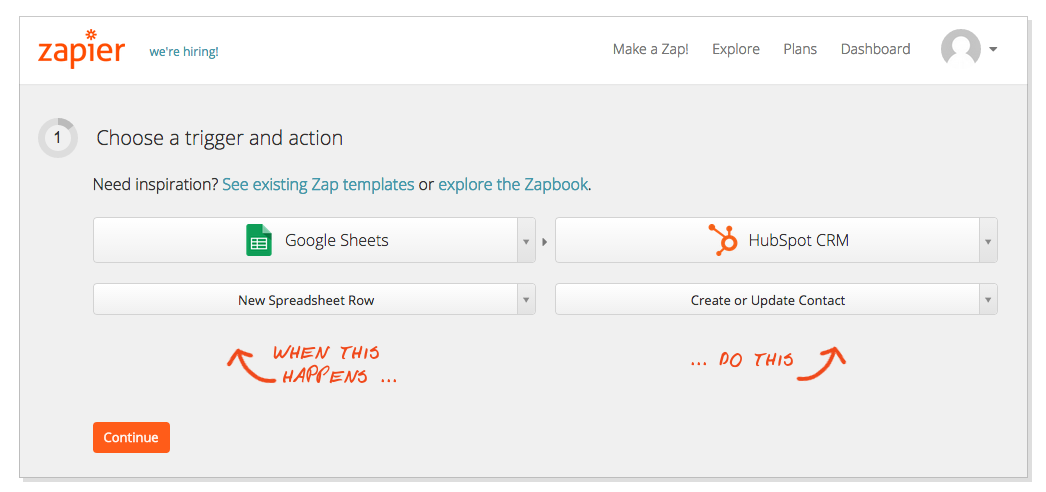Expand the HubSpot CRM action app arrow
1046x492 pixels.
point(988,241)
